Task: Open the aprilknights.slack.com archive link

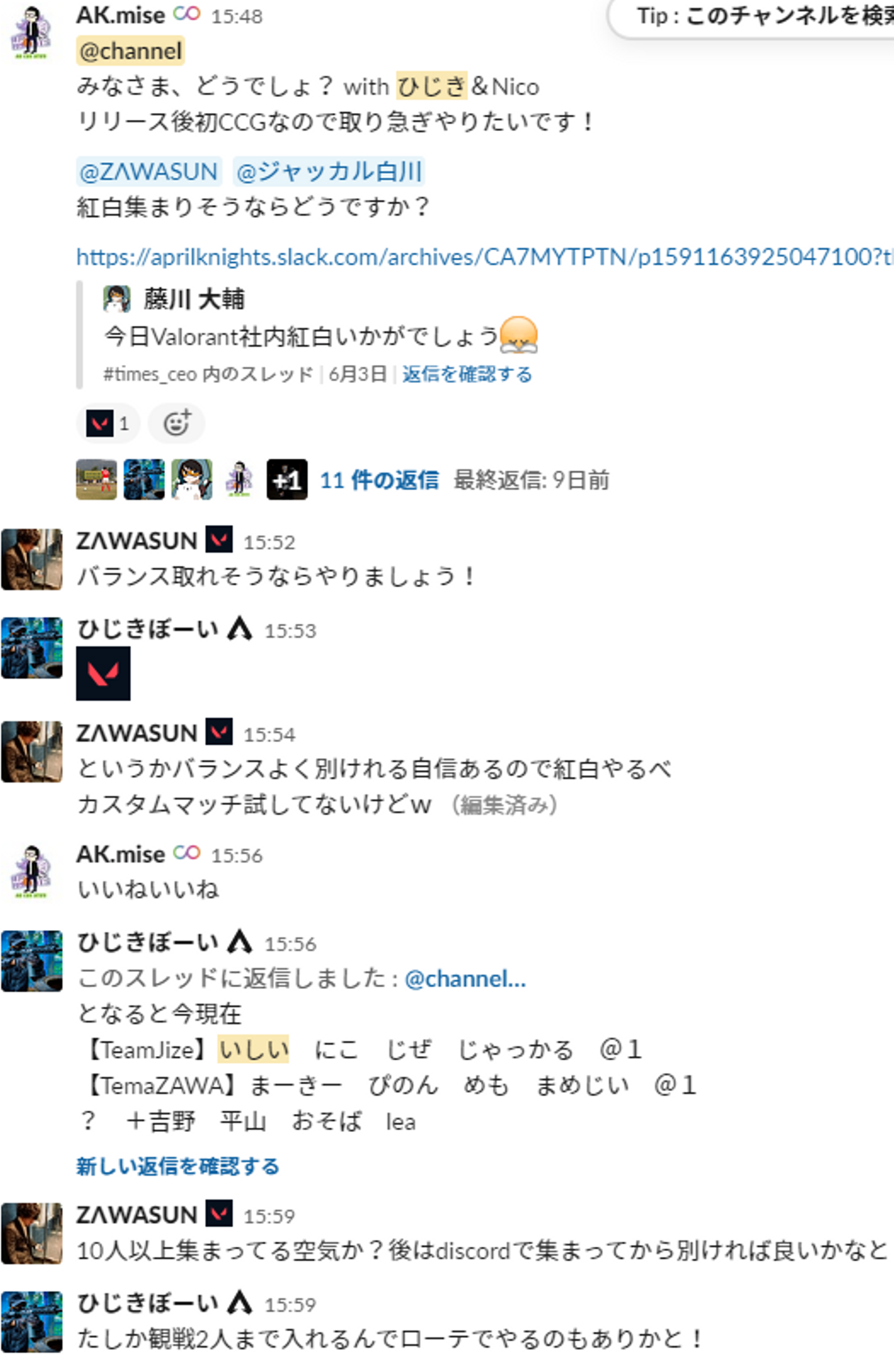Action: (x=484, y=256)
